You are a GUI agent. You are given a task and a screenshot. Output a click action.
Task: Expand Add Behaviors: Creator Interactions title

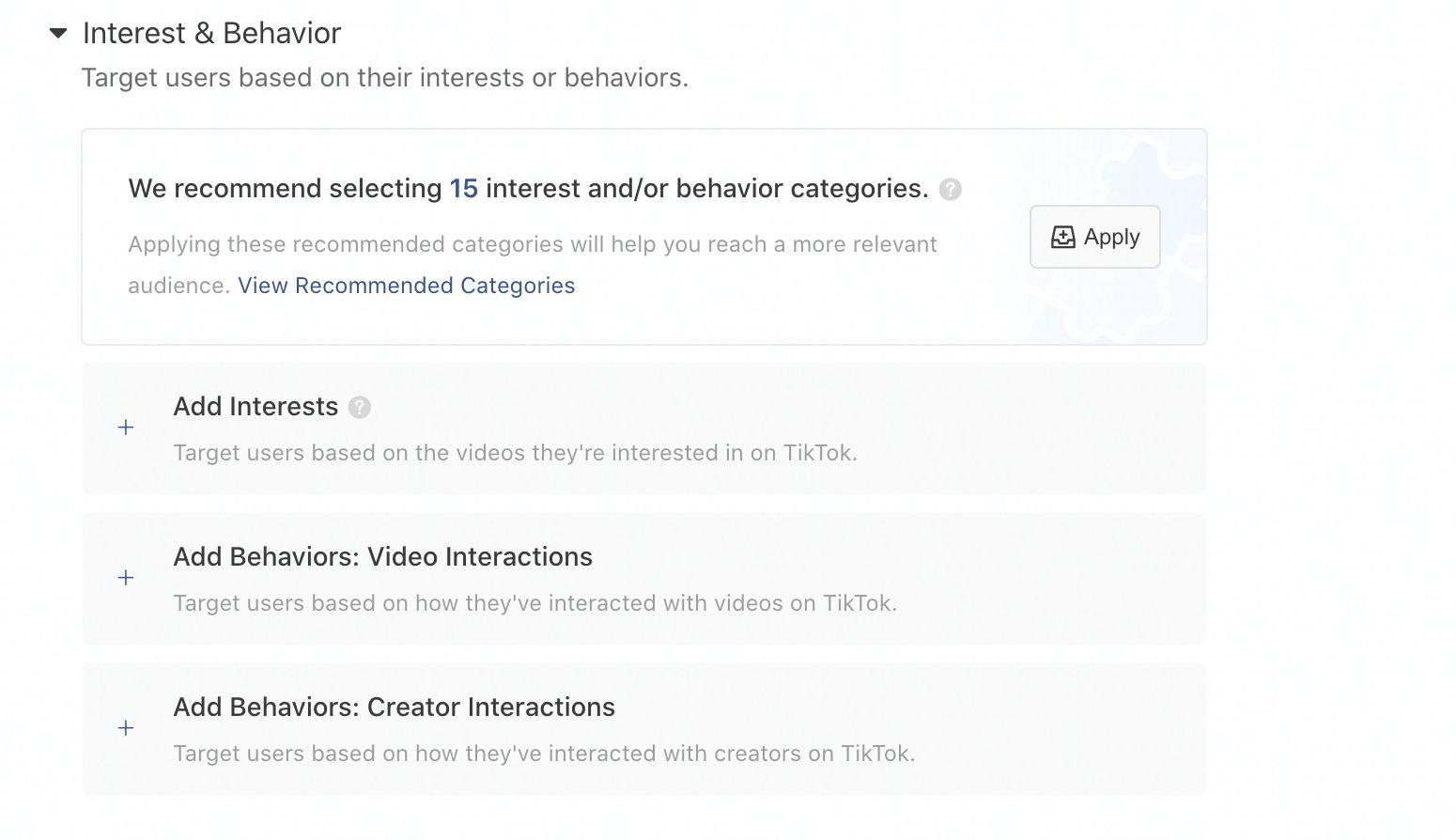pos(394,708)
